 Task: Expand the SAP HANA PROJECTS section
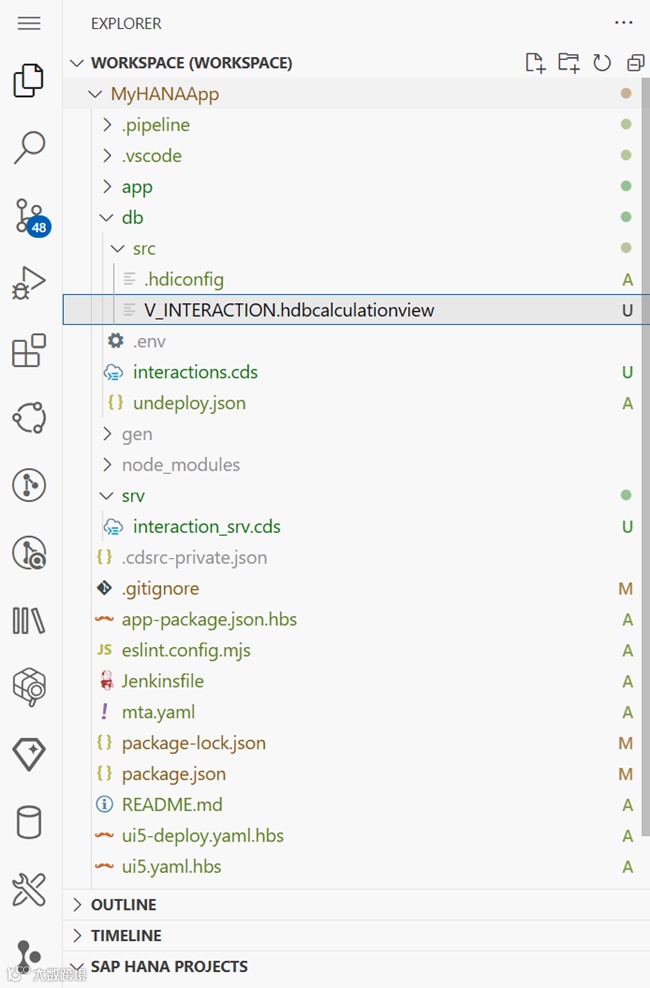pyautogui.click(x=168, y=967)
